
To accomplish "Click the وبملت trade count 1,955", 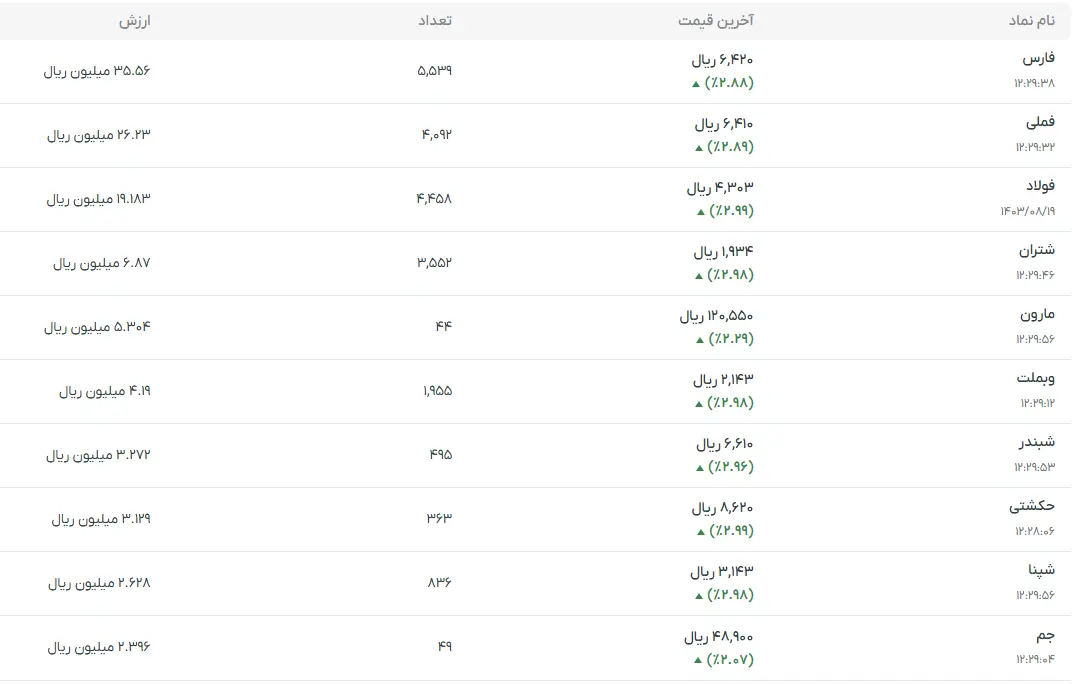I will coord(435,391).
